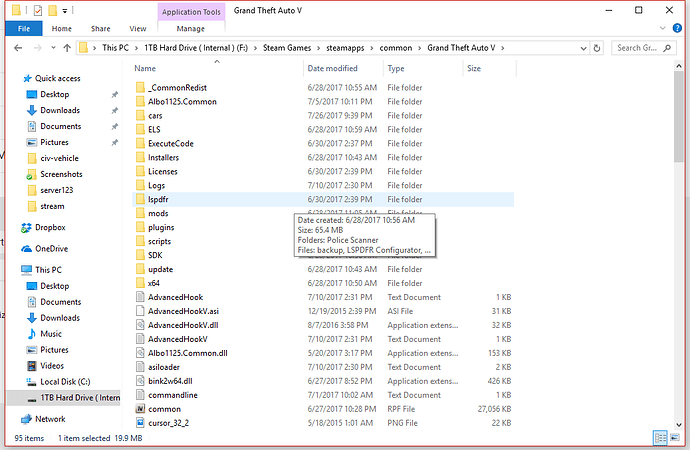Select the lspdfr folder icon
Image resolution: width=690 pixels, height=450 pixels.
click(x=140, y=199)
